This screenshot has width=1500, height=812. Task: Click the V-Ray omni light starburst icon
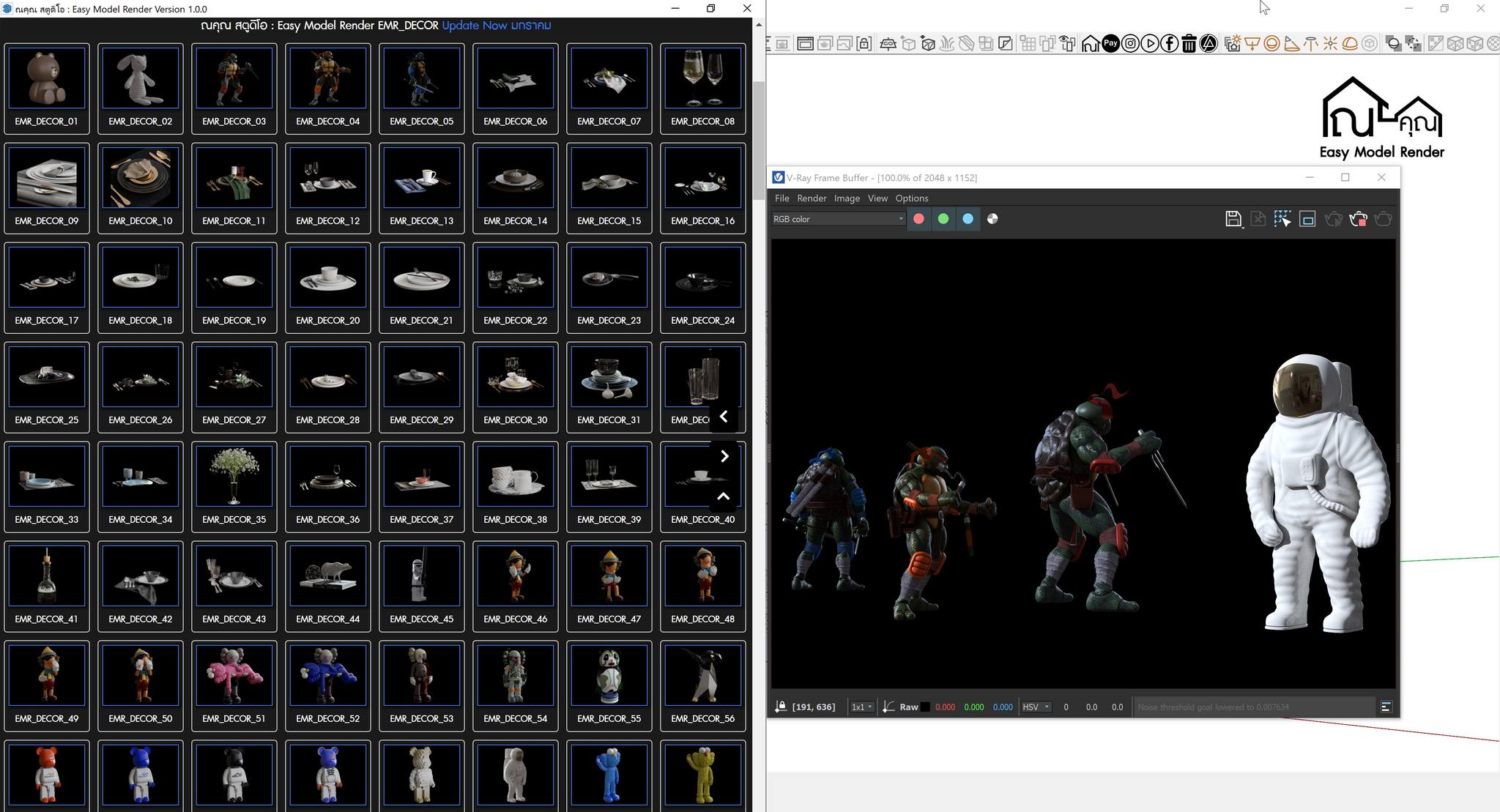[x=1331, y=44]
